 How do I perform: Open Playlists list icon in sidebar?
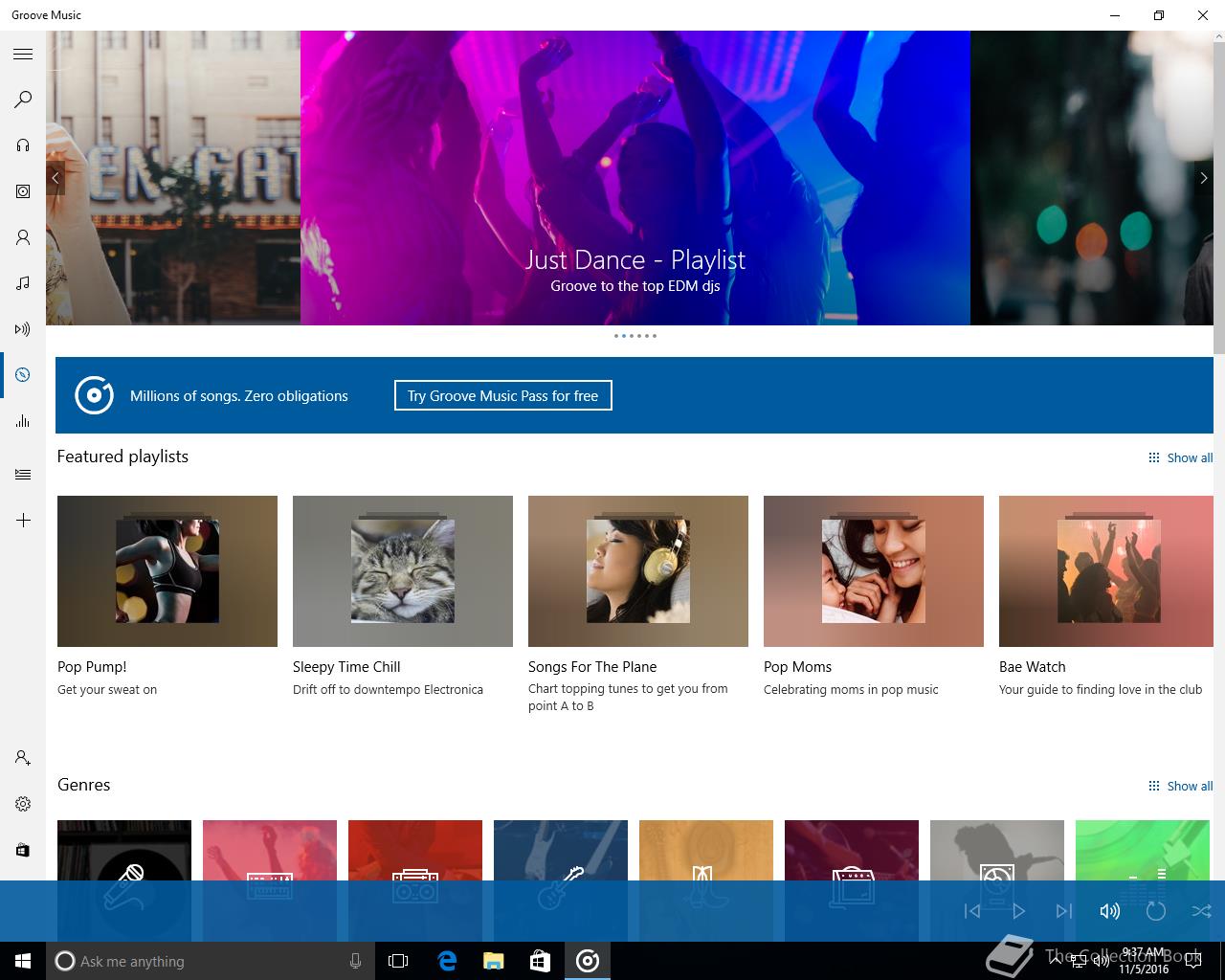coord(23,475)
